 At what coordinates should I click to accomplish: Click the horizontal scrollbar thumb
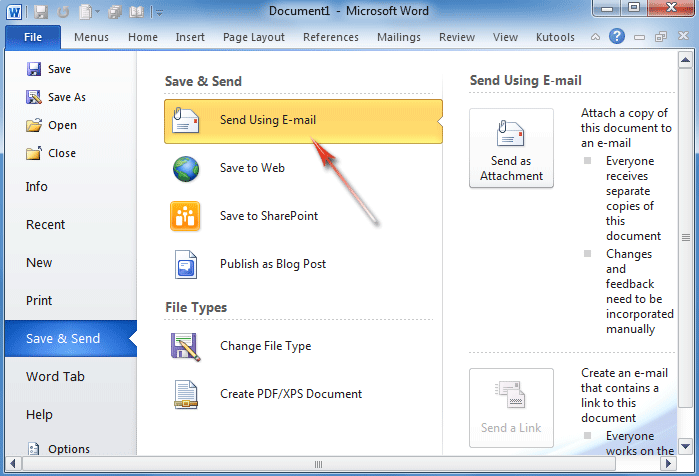(319, 464)
